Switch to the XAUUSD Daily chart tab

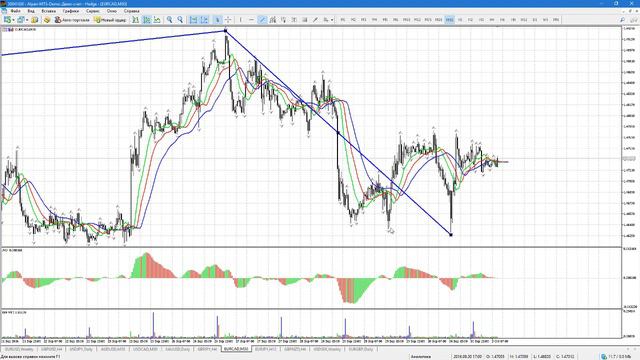coord(178,349)
